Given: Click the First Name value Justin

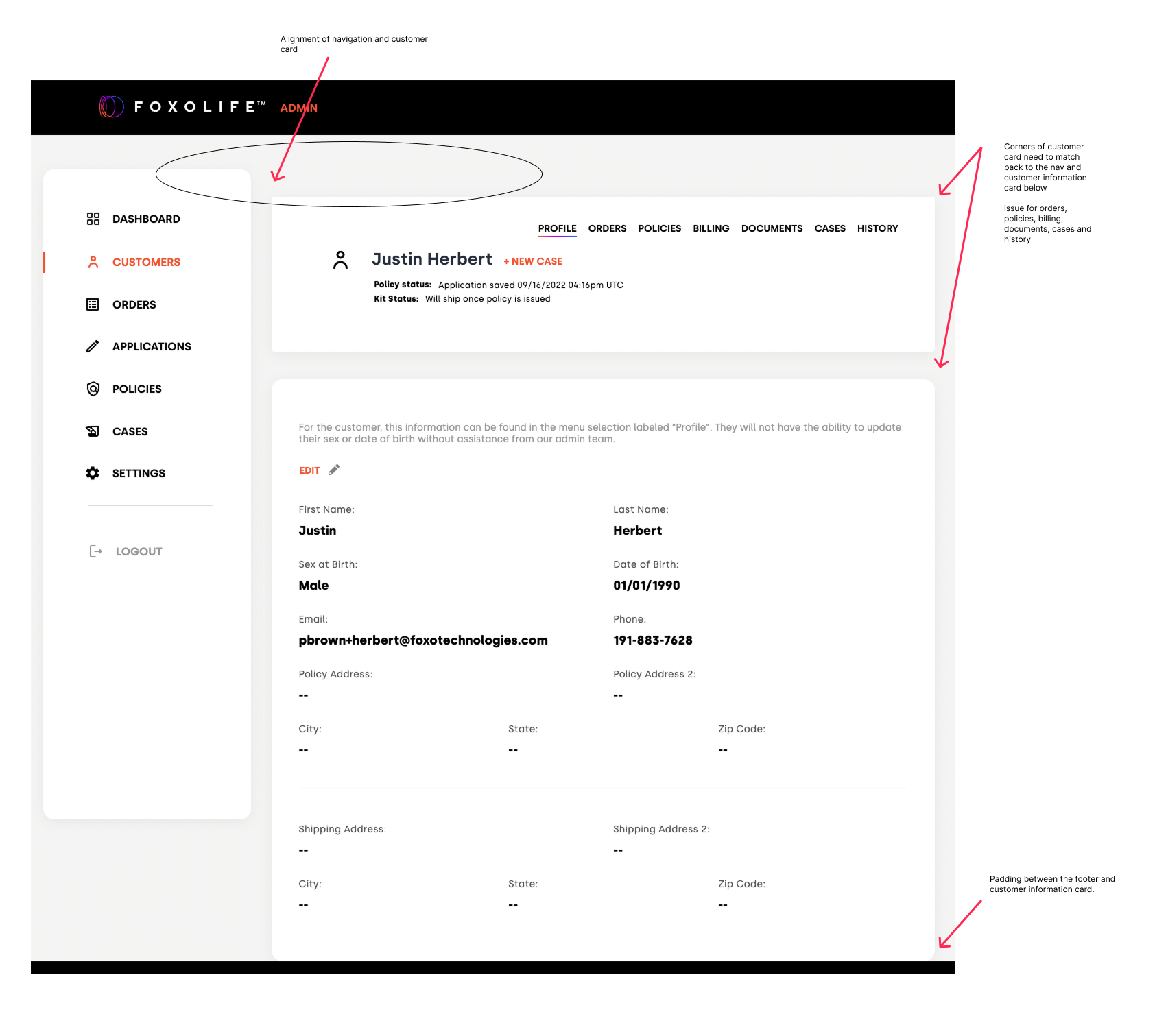Looking at the screenshot, I should [x=318, y=531].
